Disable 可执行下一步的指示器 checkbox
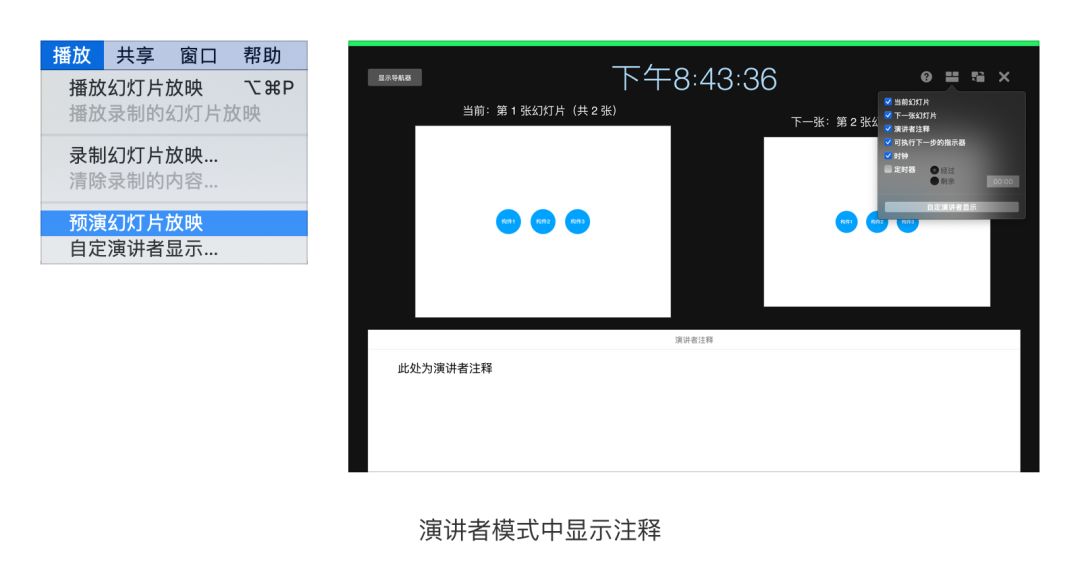Viewport: 1080px width, 587px height. [x=888, y=142]
